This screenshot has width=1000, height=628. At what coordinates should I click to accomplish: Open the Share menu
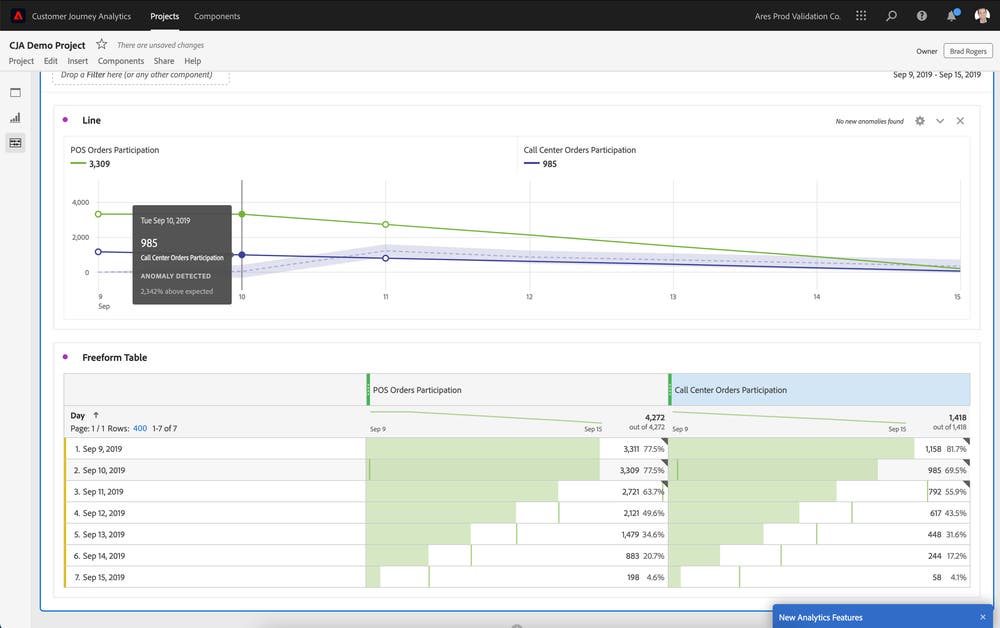[164, 61]
